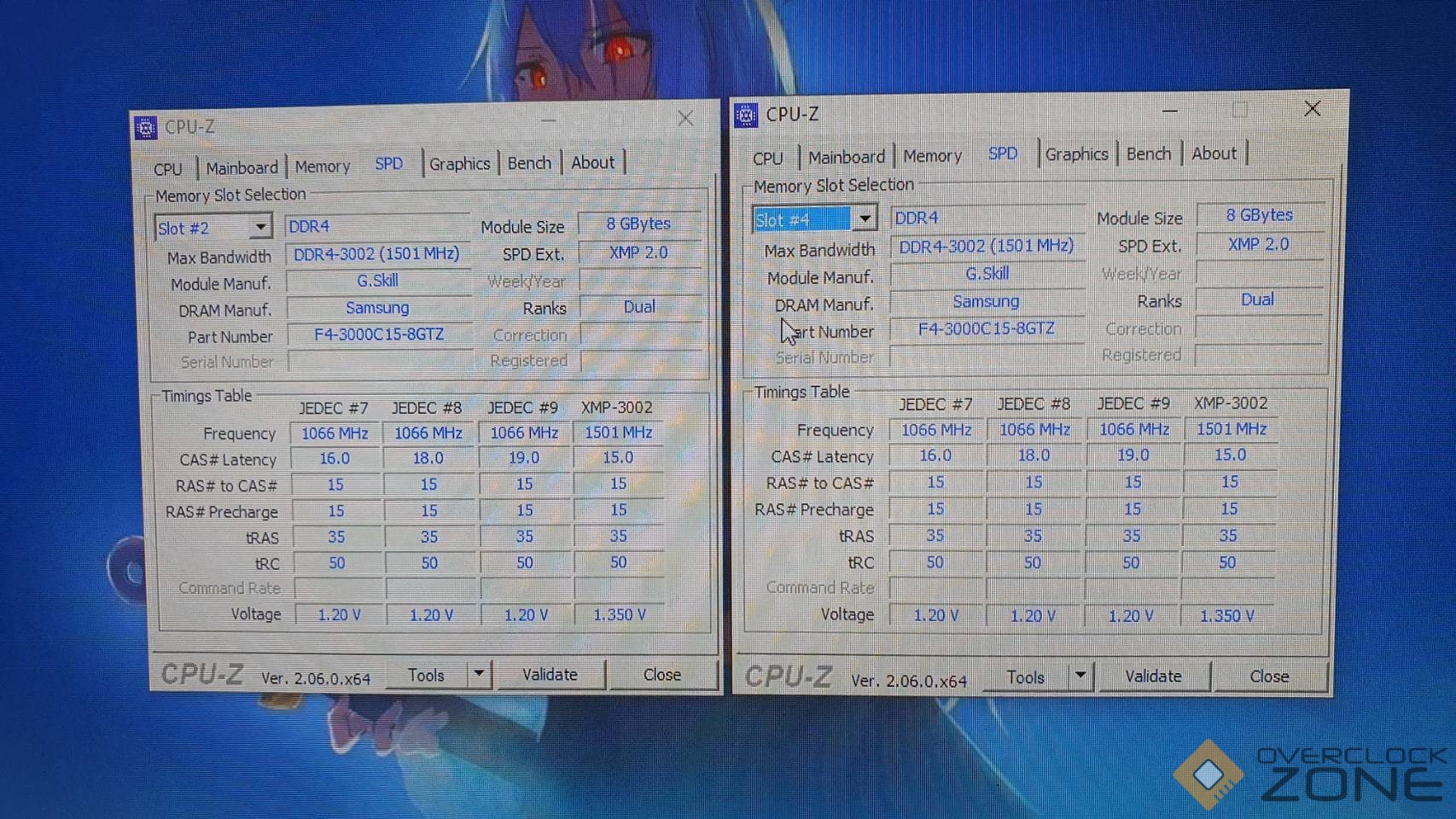Click XMP 2.0 SPD Ext. value in left window
This screenshot has width=1456, height=819.
tap(638, 253)
